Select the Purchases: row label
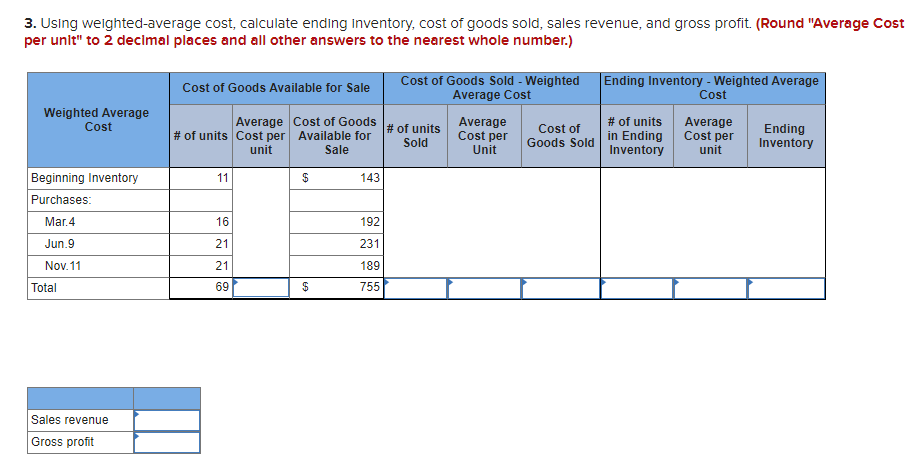923x469 pixels. pos(61,200)
